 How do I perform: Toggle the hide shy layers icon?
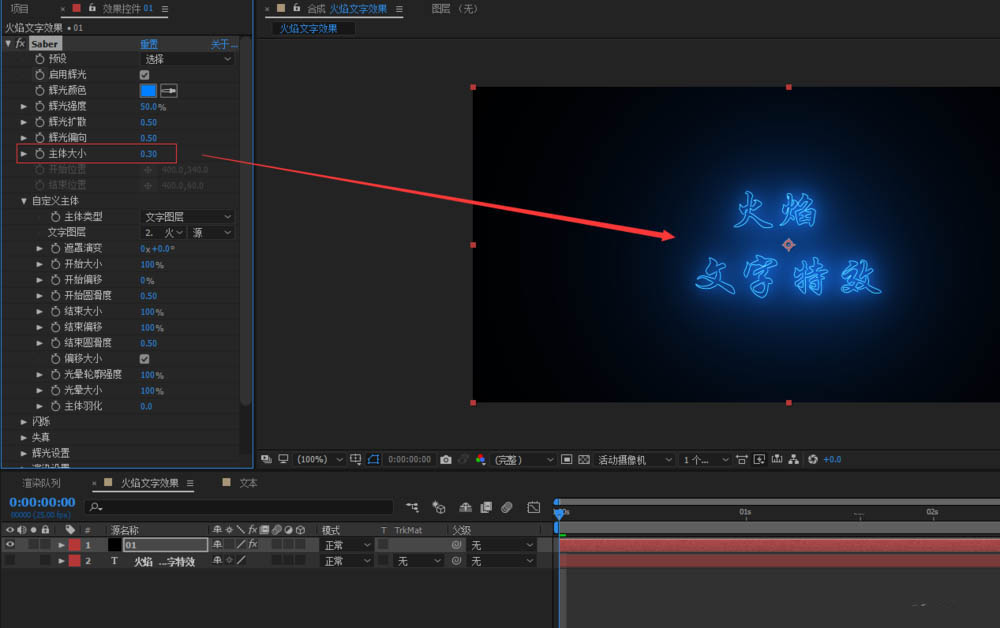tap(466, 508)
